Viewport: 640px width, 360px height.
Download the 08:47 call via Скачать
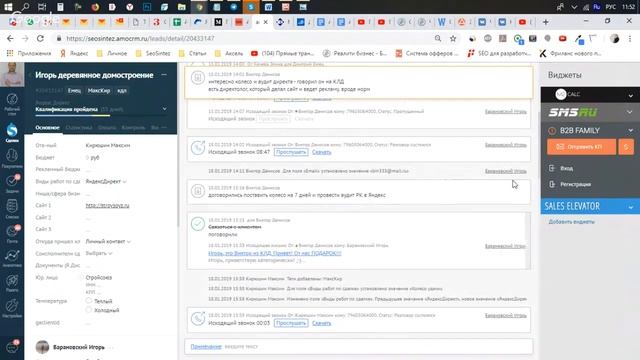click(x=322, y=152)
